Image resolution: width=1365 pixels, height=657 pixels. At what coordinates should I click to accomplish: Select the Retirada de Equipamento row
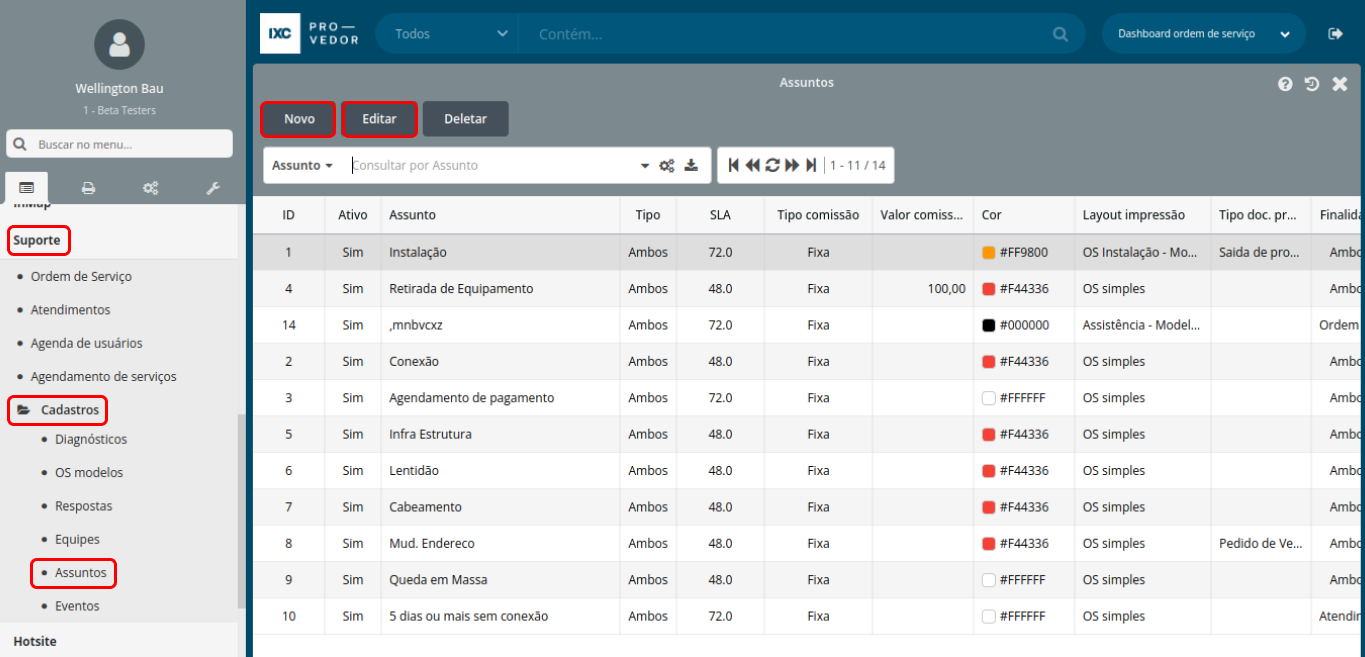tap(808, 289)
